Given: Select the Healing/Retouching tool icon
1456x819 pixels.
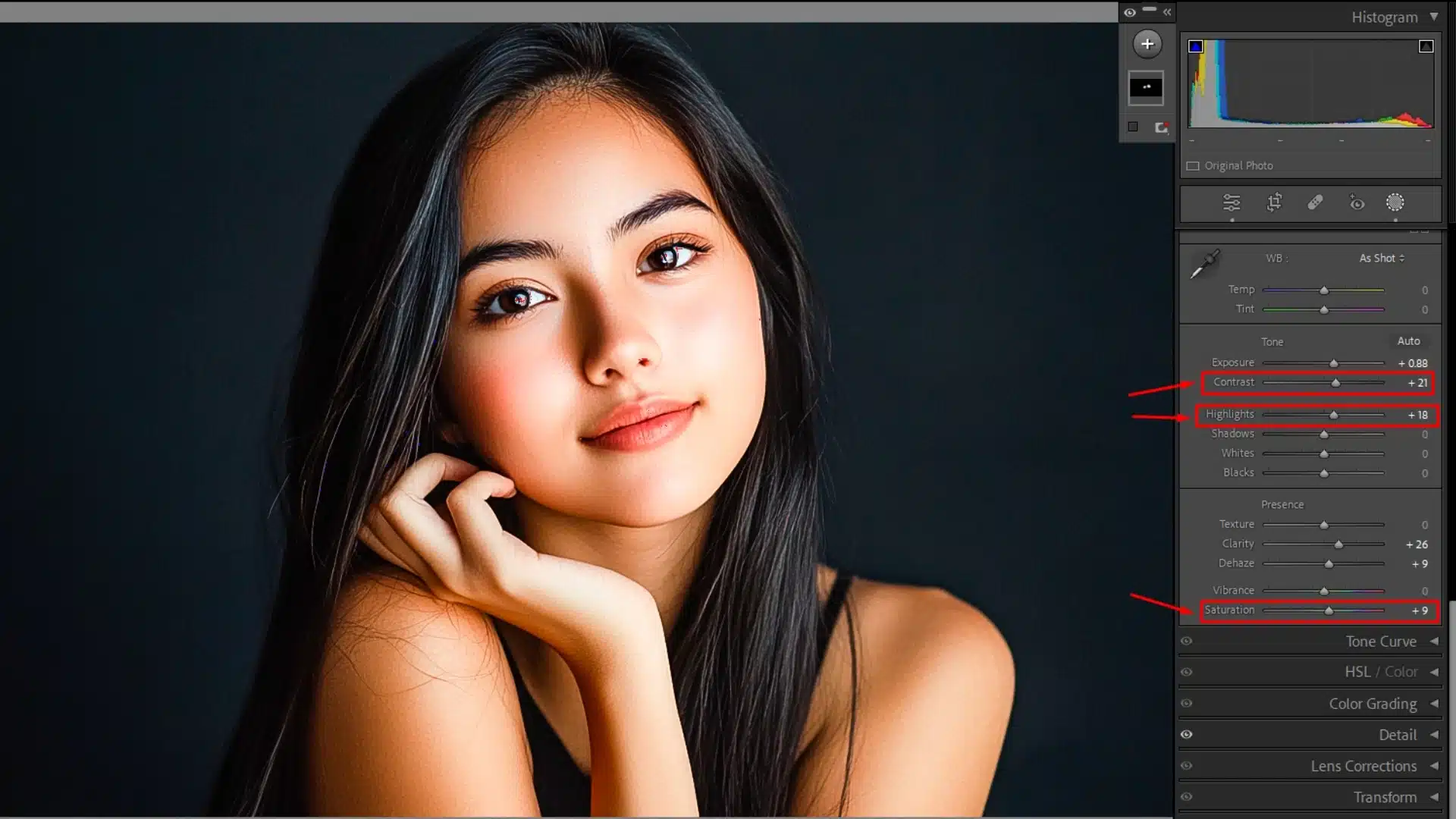Looking at the screenshot, I should [x=1314, y=204].
